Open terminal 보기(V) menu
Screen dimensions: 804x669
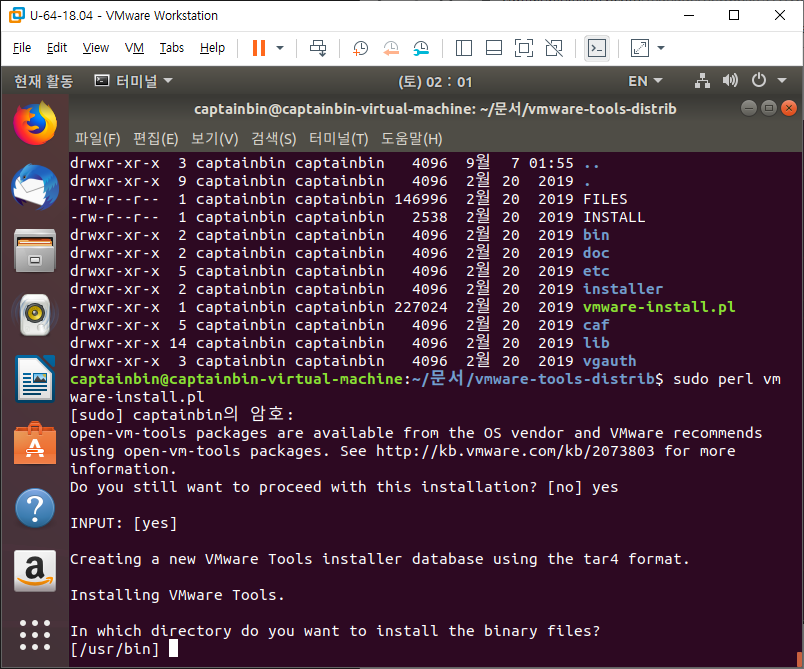pos(214,139)
